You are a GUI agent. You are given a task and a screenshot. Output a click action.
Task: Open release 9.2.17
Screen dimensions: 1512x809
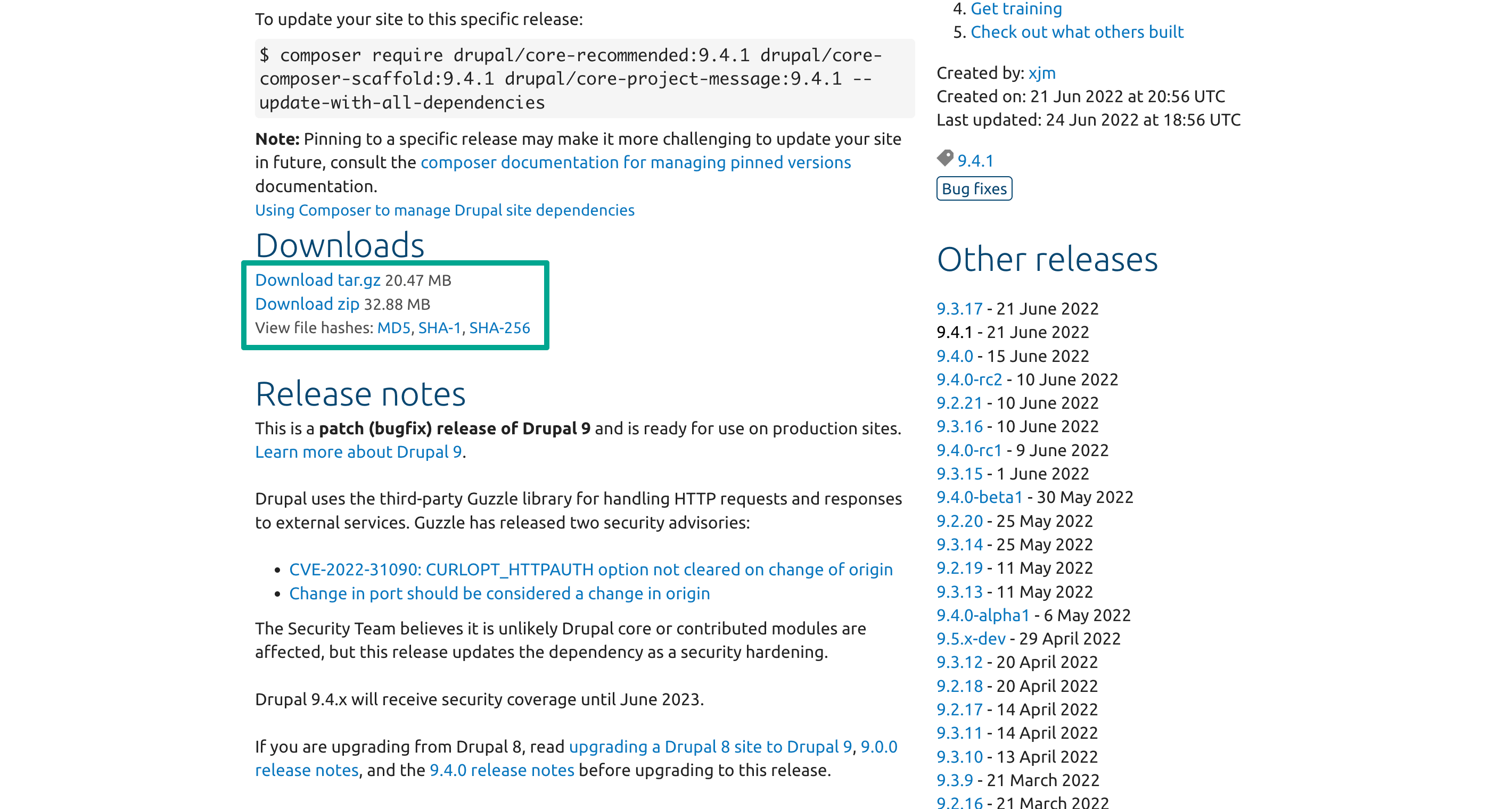[960, 709]
